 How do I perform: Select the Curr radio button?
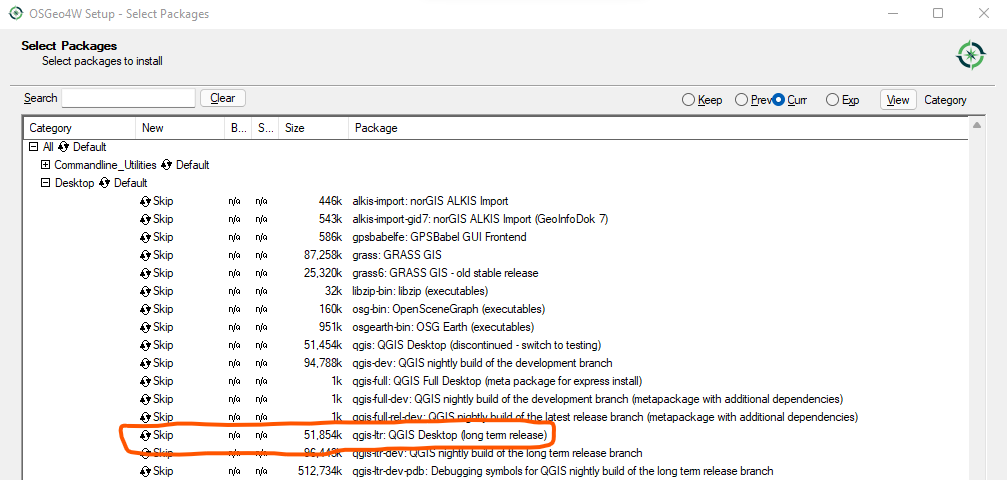coord(779,100)
